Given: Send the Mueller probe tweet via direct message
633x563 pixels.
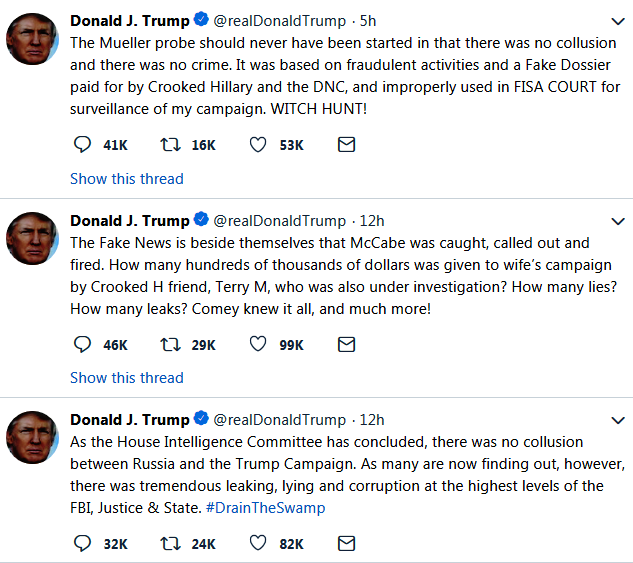Looking at the screenshot, I should pos(346,144).
